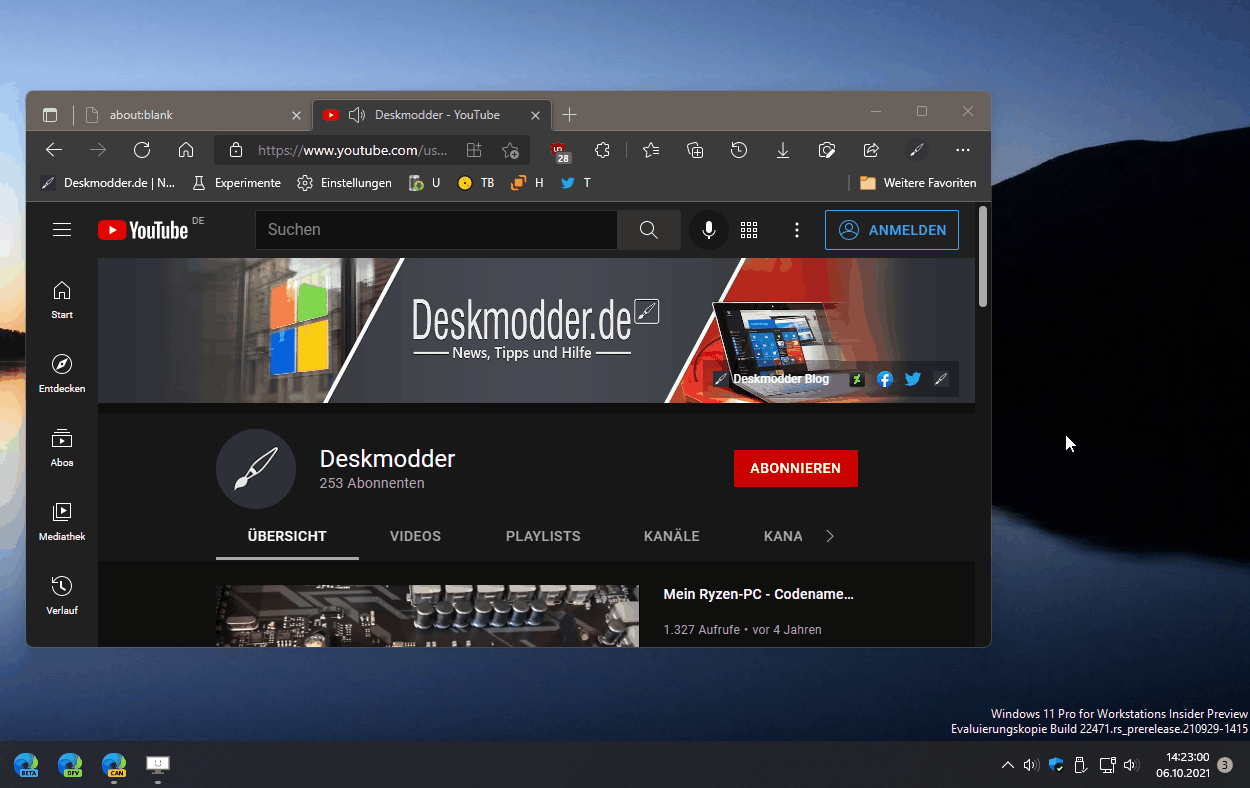Click the YouTube search magnifier button
The image size is (1250, 788).
649,230
